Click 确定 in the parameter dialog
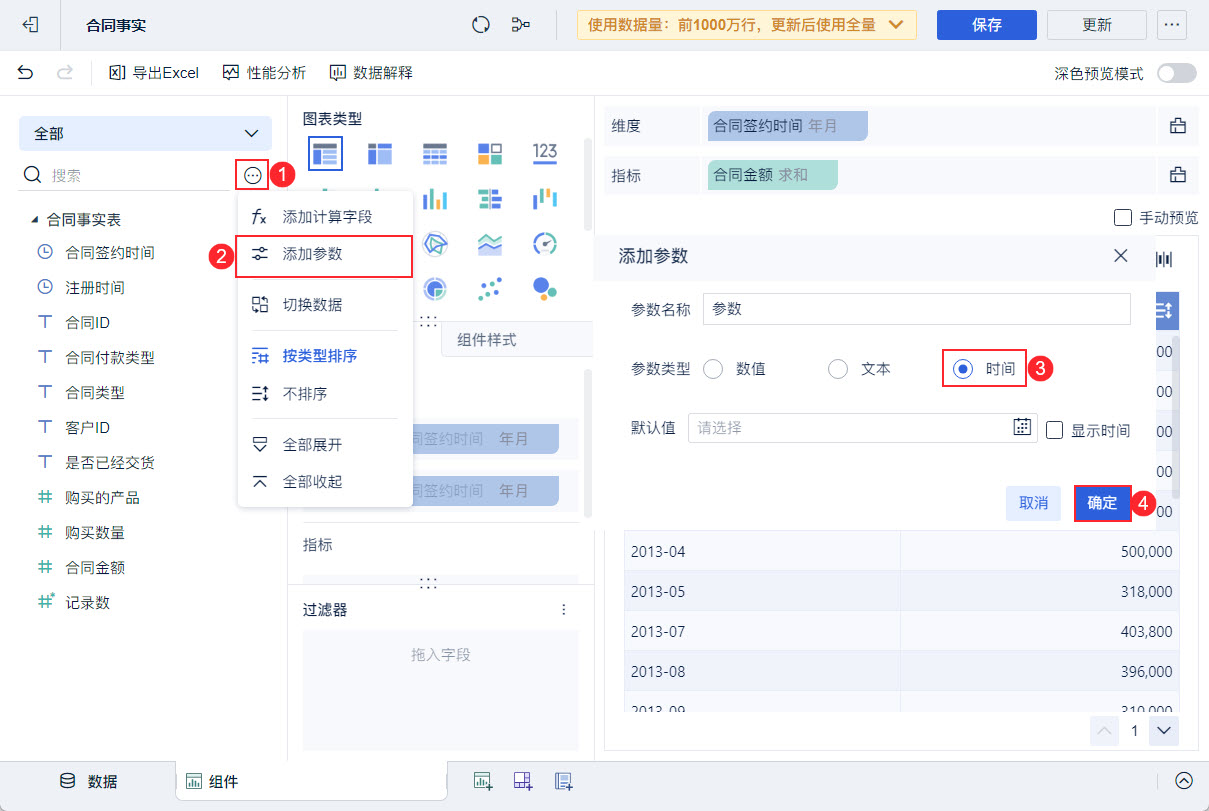The width and height of the screenshot is (1209, 811). 1102,503
